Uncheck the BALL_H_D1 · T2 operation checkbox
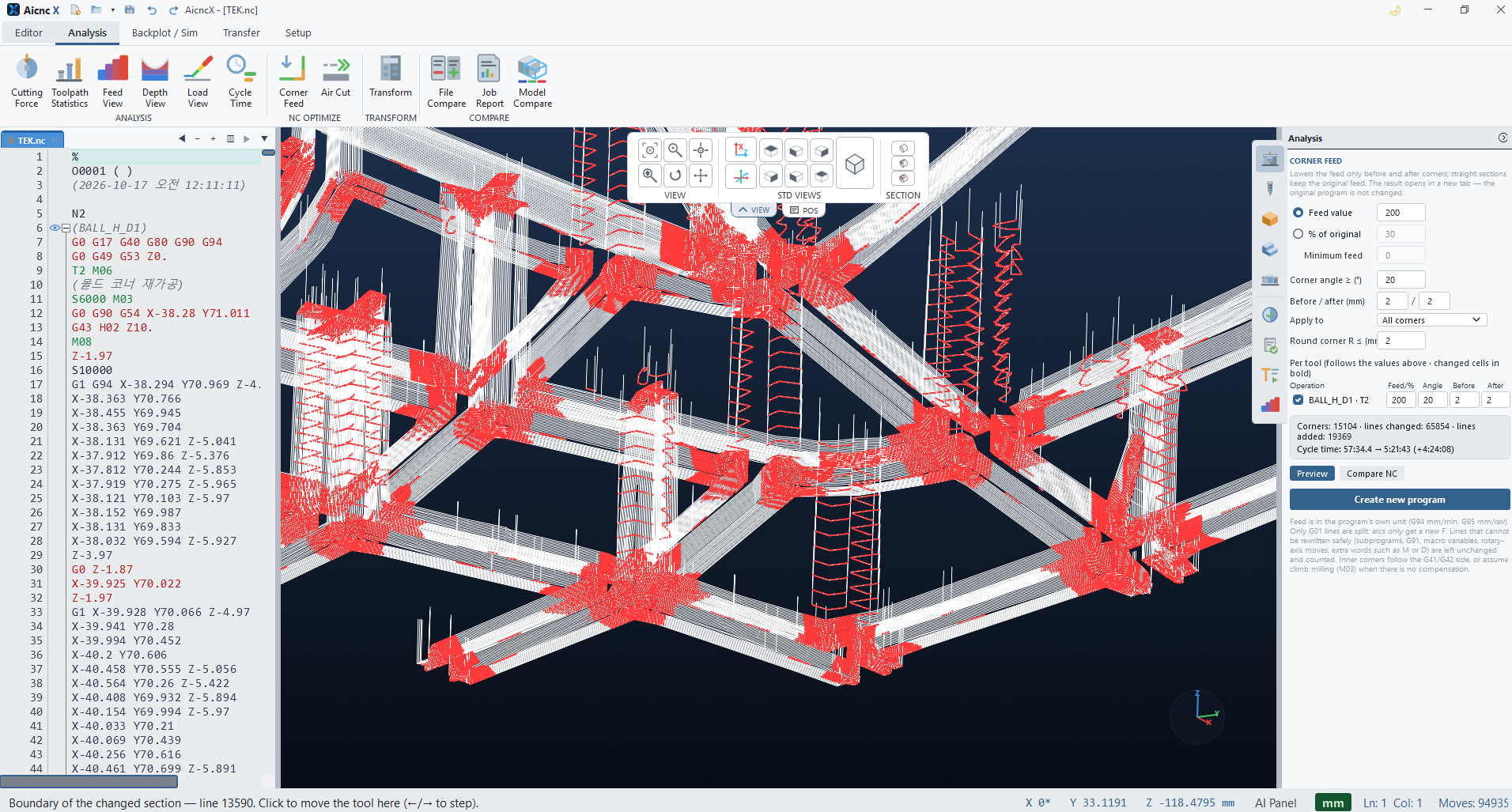The width and height of the screenshot is (1512, 812). (1298, 400)
